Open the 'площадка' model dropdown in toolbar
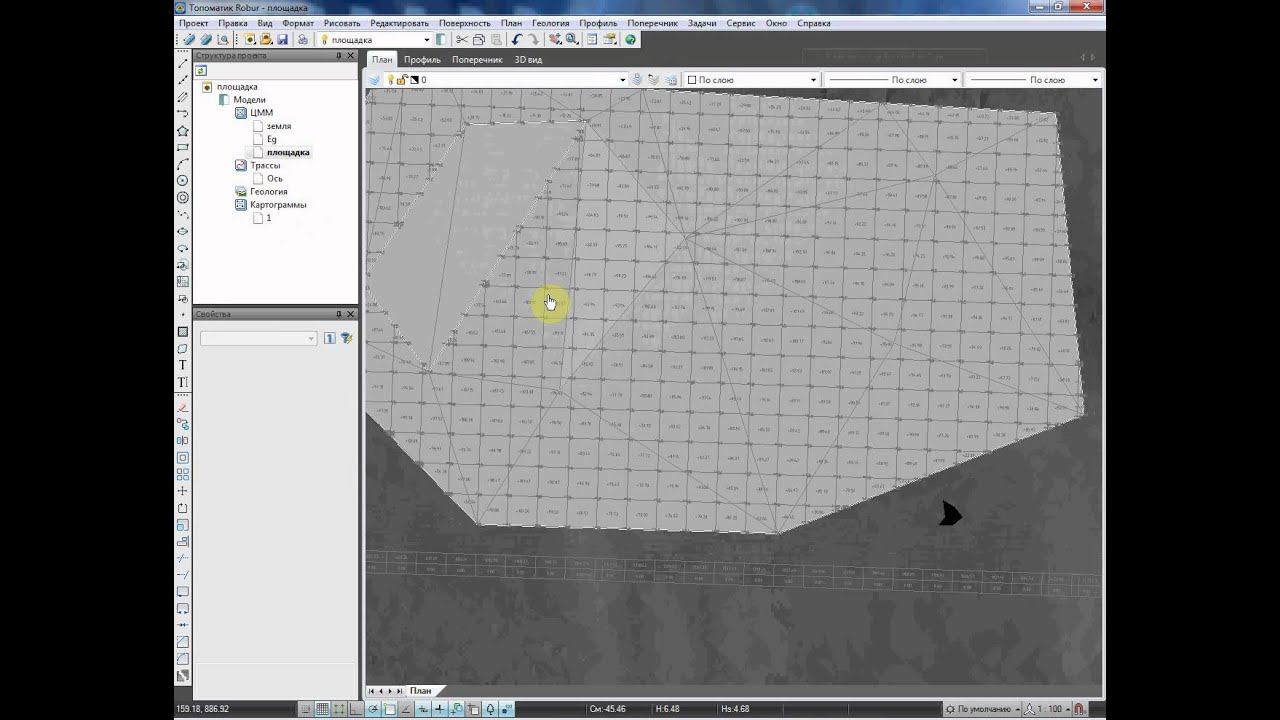 tap(426, 40)
